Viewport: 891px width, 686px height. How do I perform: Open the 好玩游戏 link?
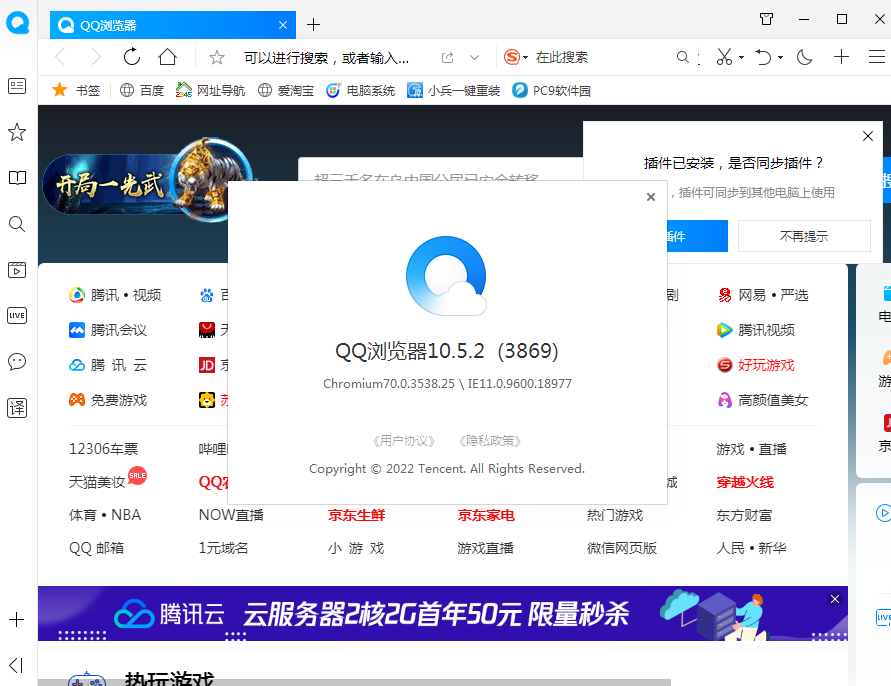click(x=756, y=365)
